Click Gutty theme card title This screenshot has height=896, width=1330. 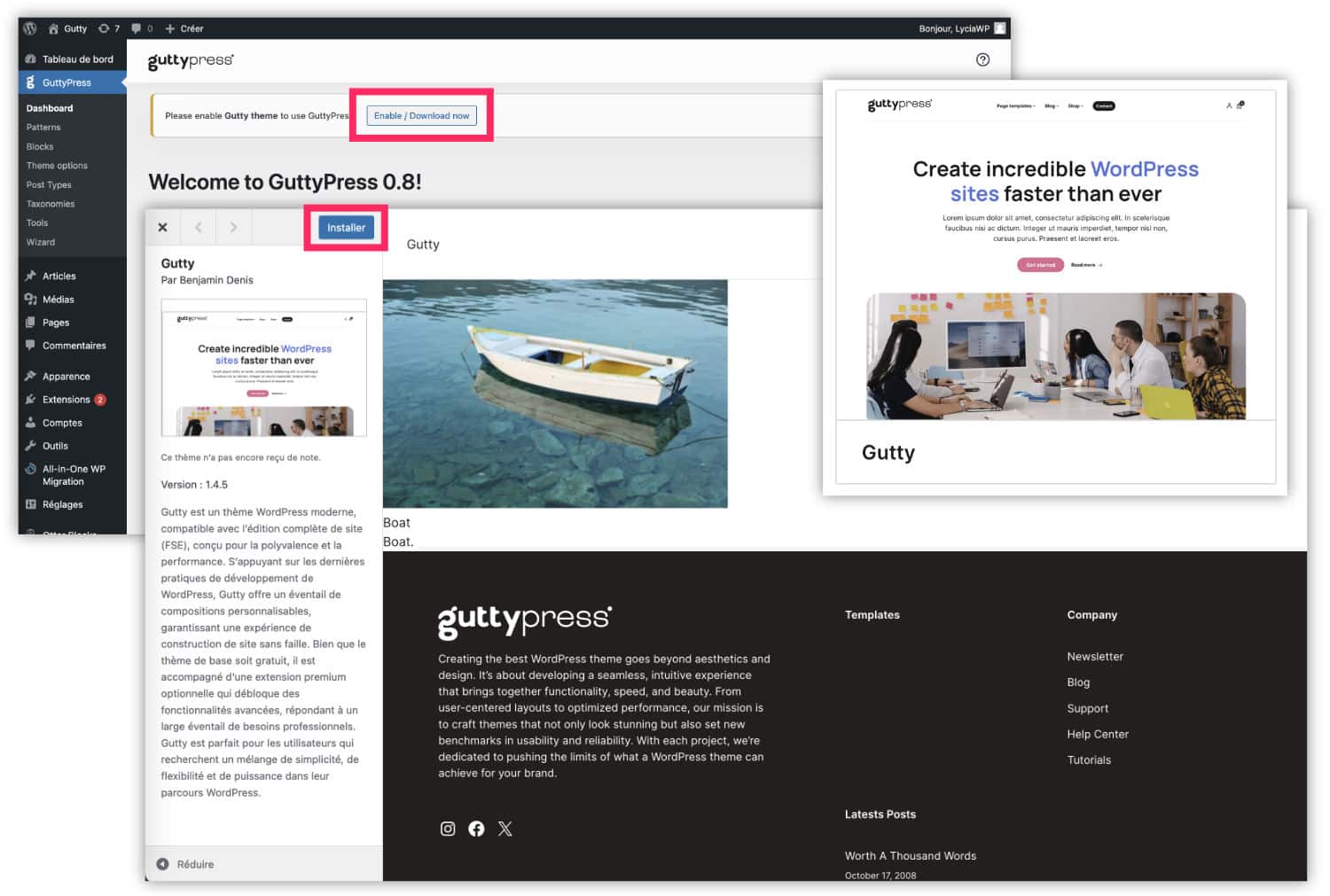888,453
